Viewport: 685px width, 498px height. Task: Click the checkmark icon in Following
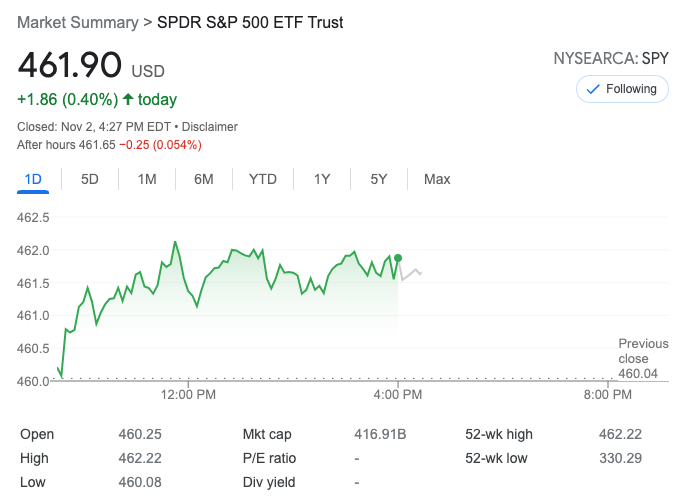tap(592, 89)
